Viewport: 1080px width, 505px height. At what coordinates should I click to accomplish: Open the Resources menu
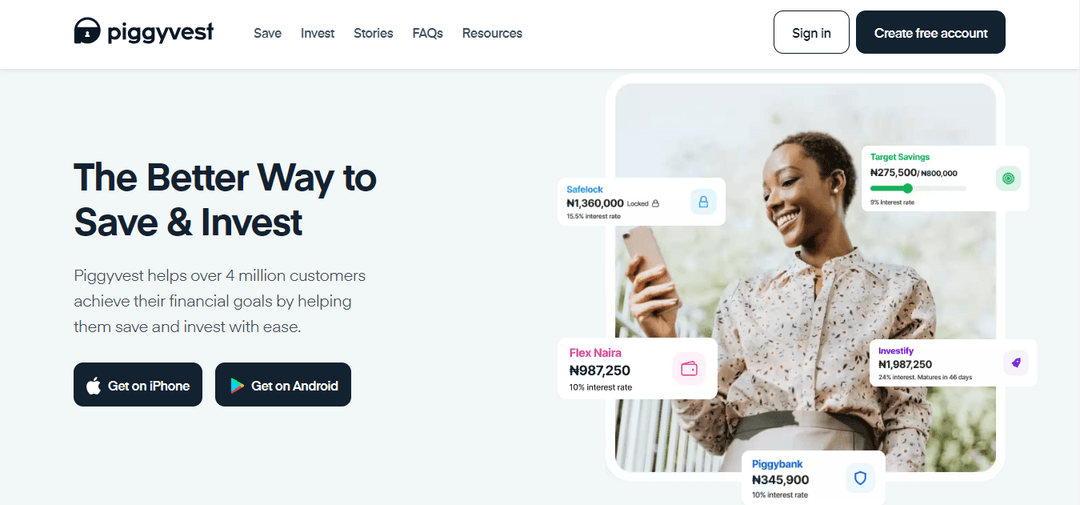[x=492, y=33]
